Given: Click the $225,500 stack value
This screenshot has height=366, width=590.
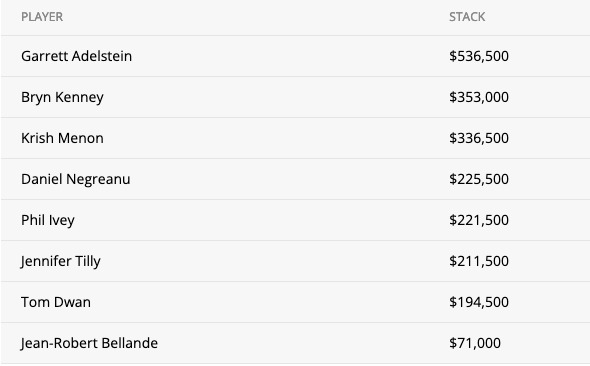Looking at the screenshot, I should coord(479,179).
